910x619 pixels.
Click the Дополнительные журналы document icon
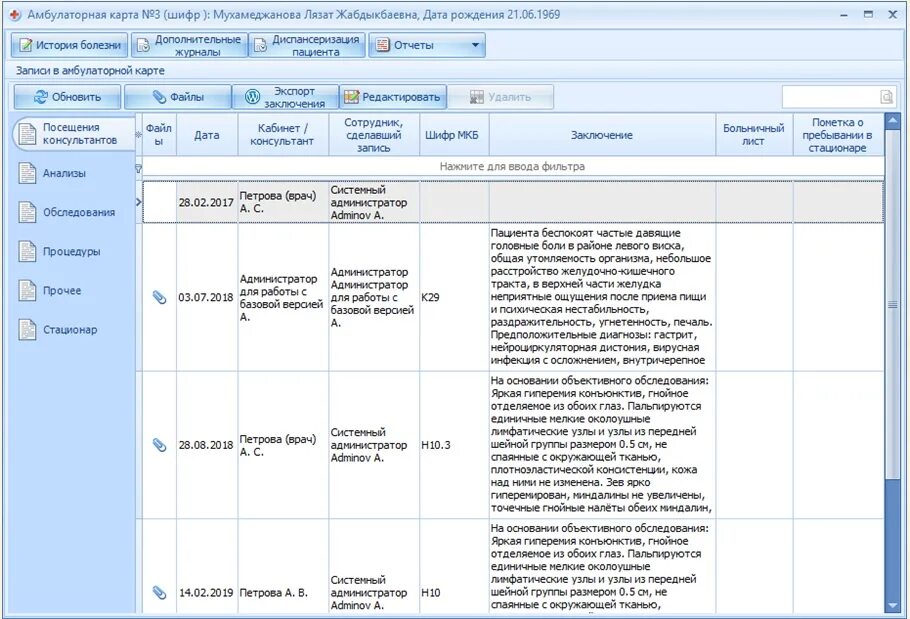[143, 45]
